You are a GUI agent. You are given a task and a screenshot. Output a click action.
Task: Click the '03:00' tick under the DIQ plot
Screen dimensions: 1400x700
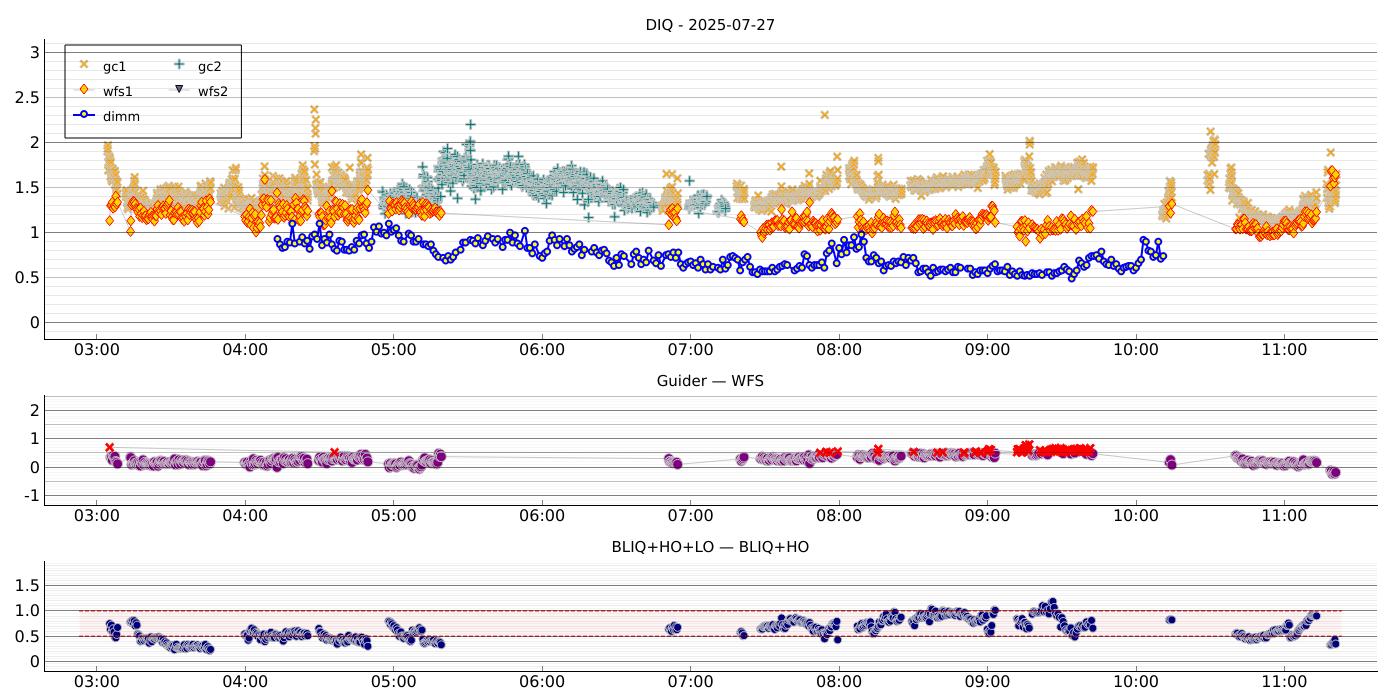(x=96, y=350)
